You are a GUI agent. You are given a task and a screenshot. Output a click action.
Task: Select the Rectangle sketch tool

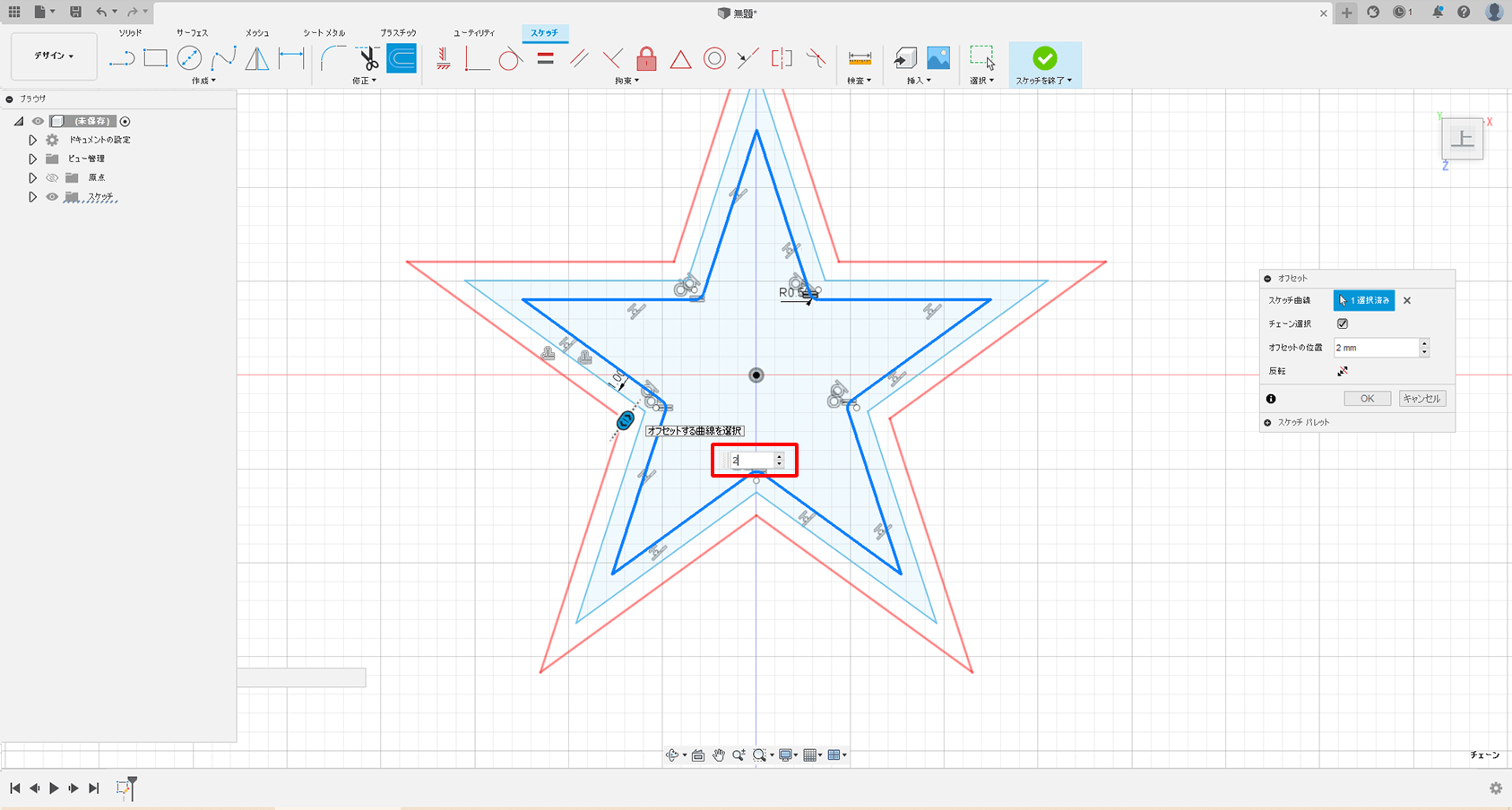pyautogui.click(x=156, y=59)
